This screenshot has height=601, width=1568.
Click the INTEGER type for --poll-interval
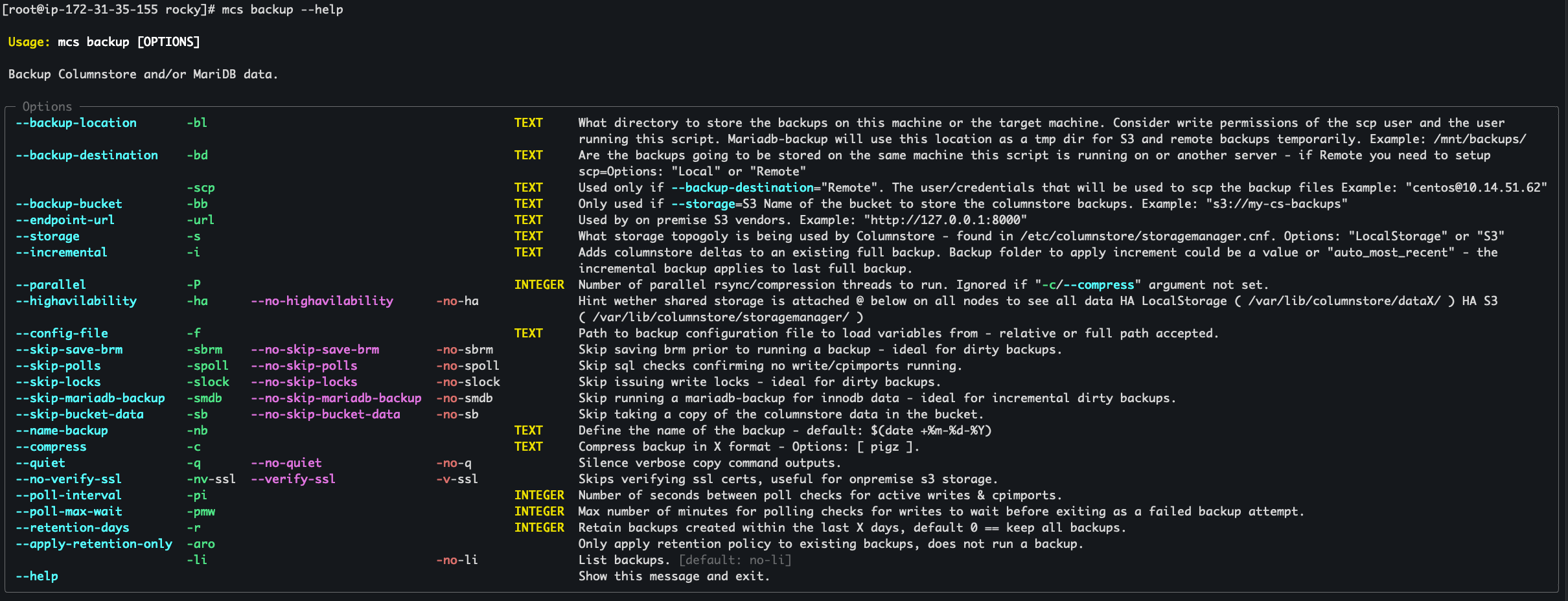539,495
